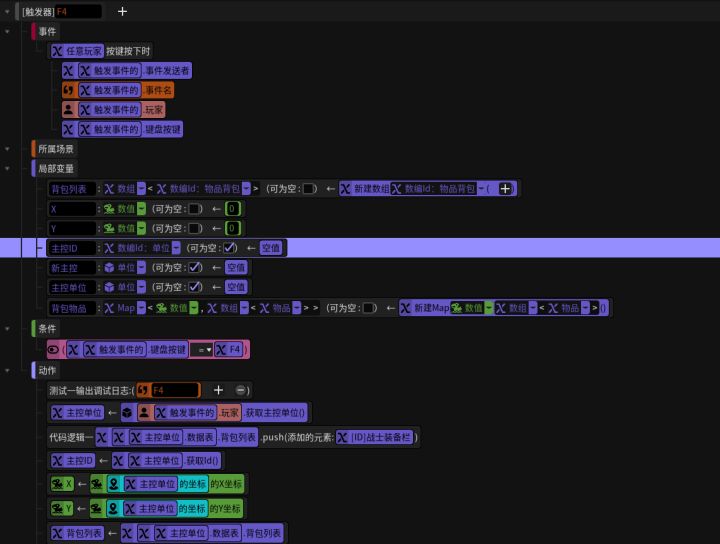Click the plus icon next to trigger name F4
Image resolution: width=720 pixels, height=544 pixels.
pos(122,11)
